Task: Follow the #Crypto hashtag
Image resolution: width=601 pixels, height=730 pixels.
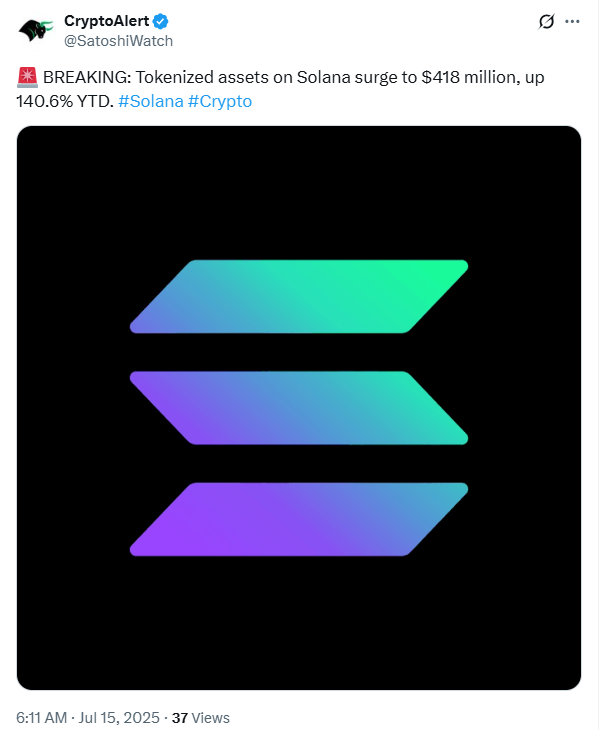Action: point(220,101)
